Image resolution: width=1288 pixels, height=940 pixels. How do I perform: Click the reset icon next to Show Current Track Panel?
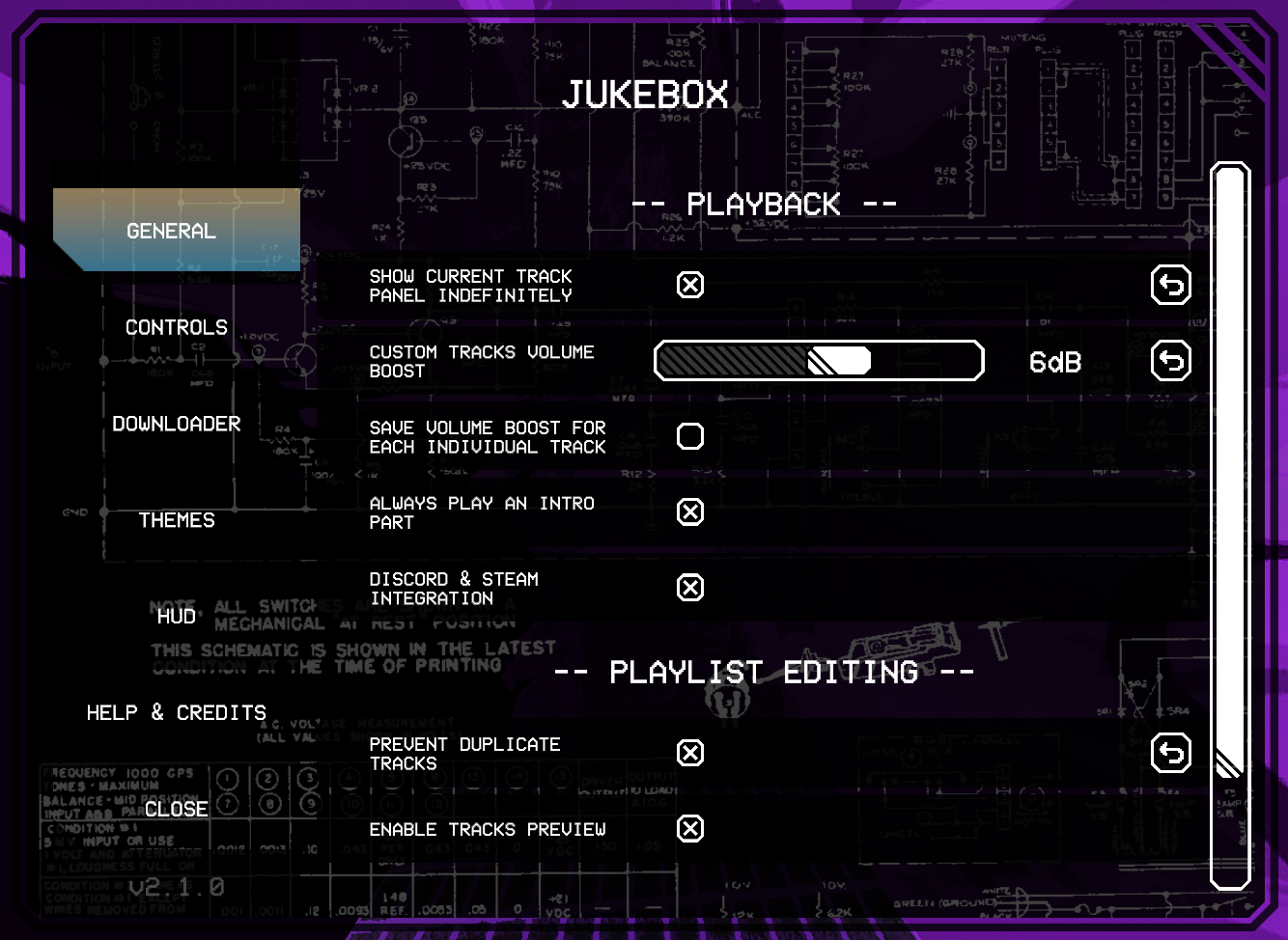coord(1170,285)
